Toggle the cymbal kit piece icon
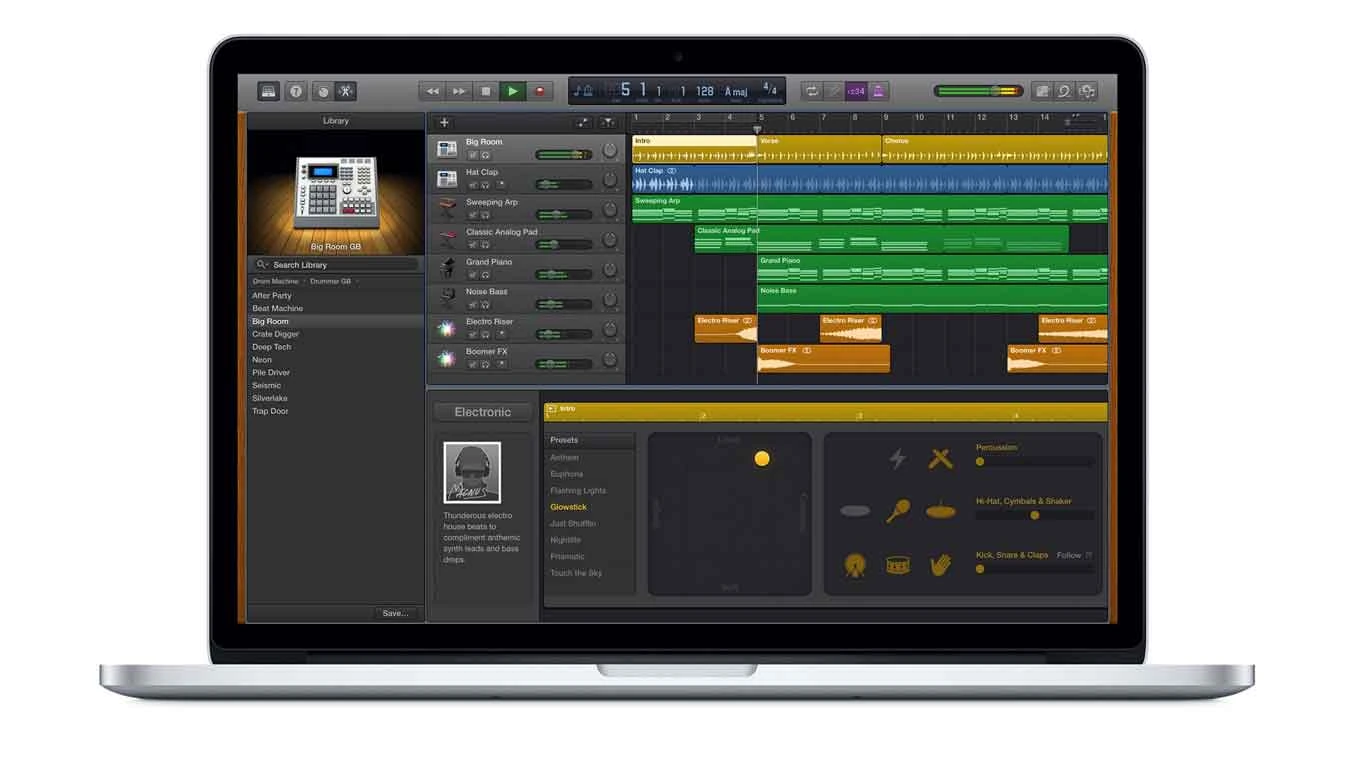The image size is (1360, 770). [940, 511]
